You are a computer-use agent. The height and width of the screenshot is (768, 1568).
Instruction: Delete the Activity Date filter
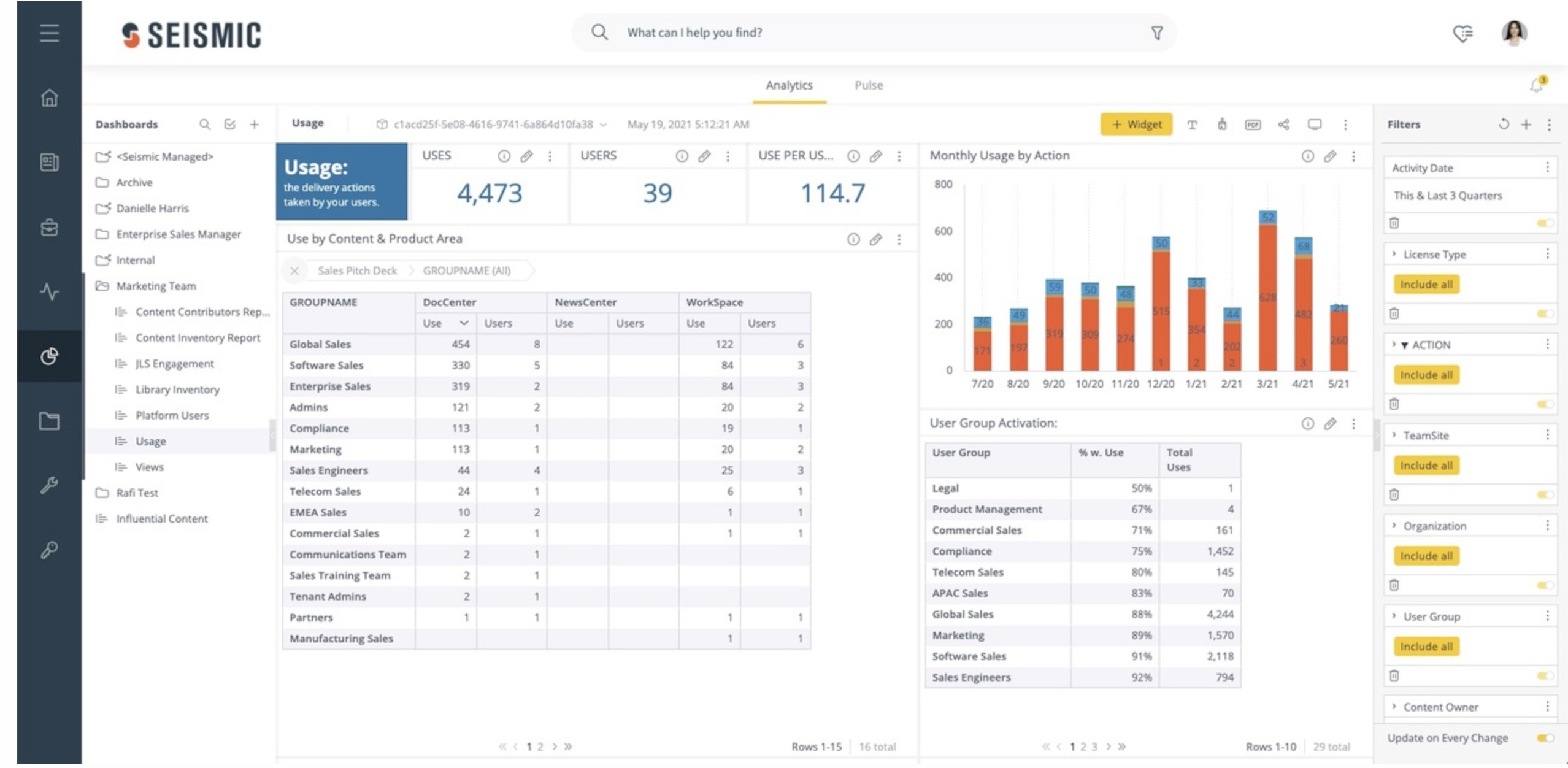point(1394,223)
